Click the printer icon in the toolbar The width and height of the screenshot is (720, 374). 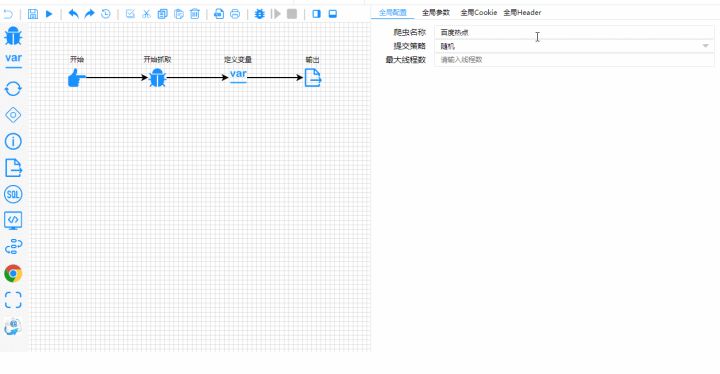pos(235,14)
